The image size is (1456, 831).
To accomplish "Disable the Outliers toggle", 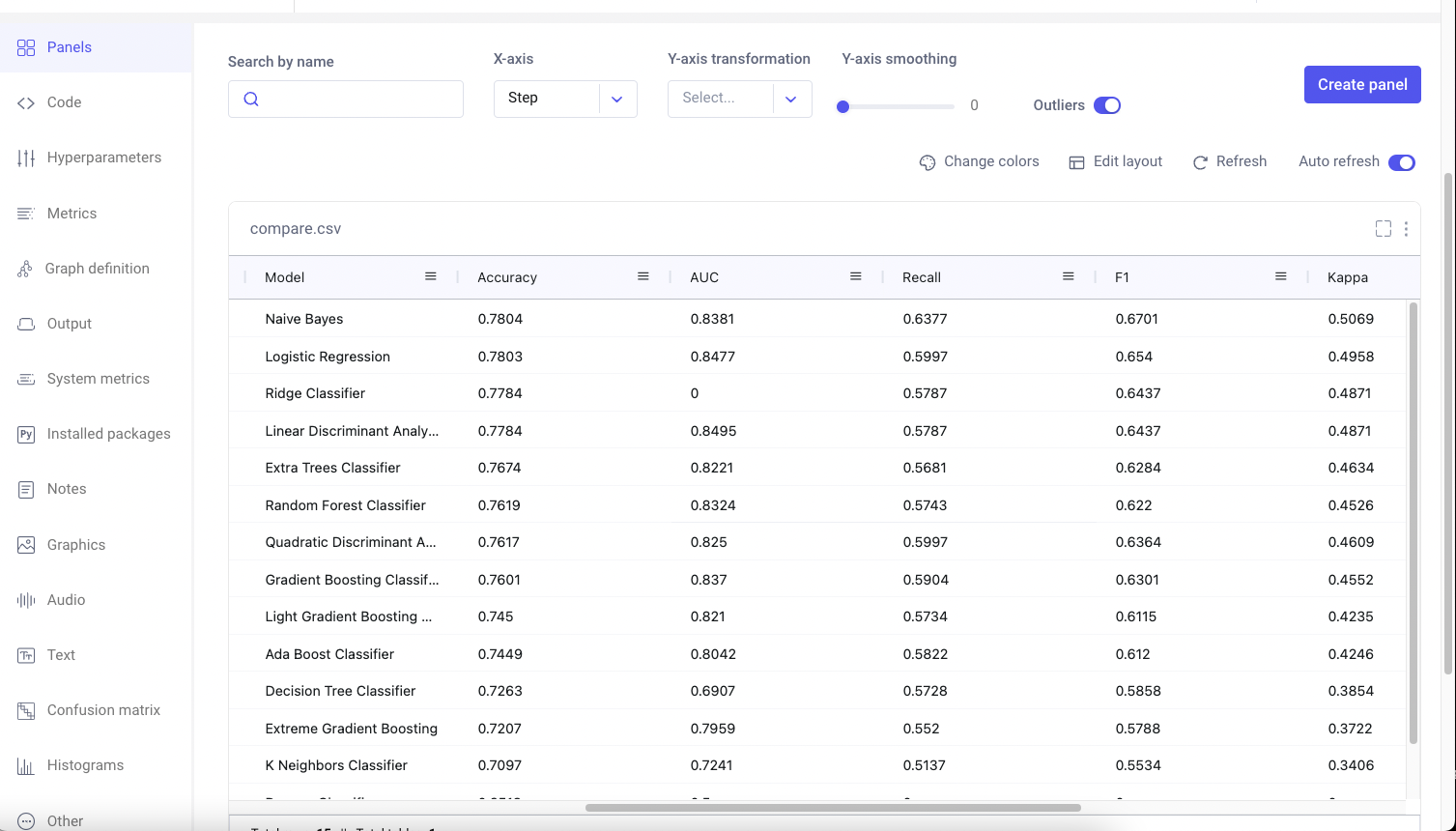I will click(x=1107, y=105).
